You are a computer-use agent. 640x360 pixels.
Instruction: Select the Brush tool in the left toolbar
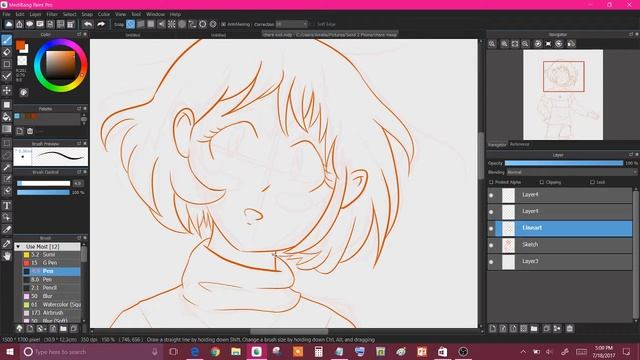click(x=7, y=40)
